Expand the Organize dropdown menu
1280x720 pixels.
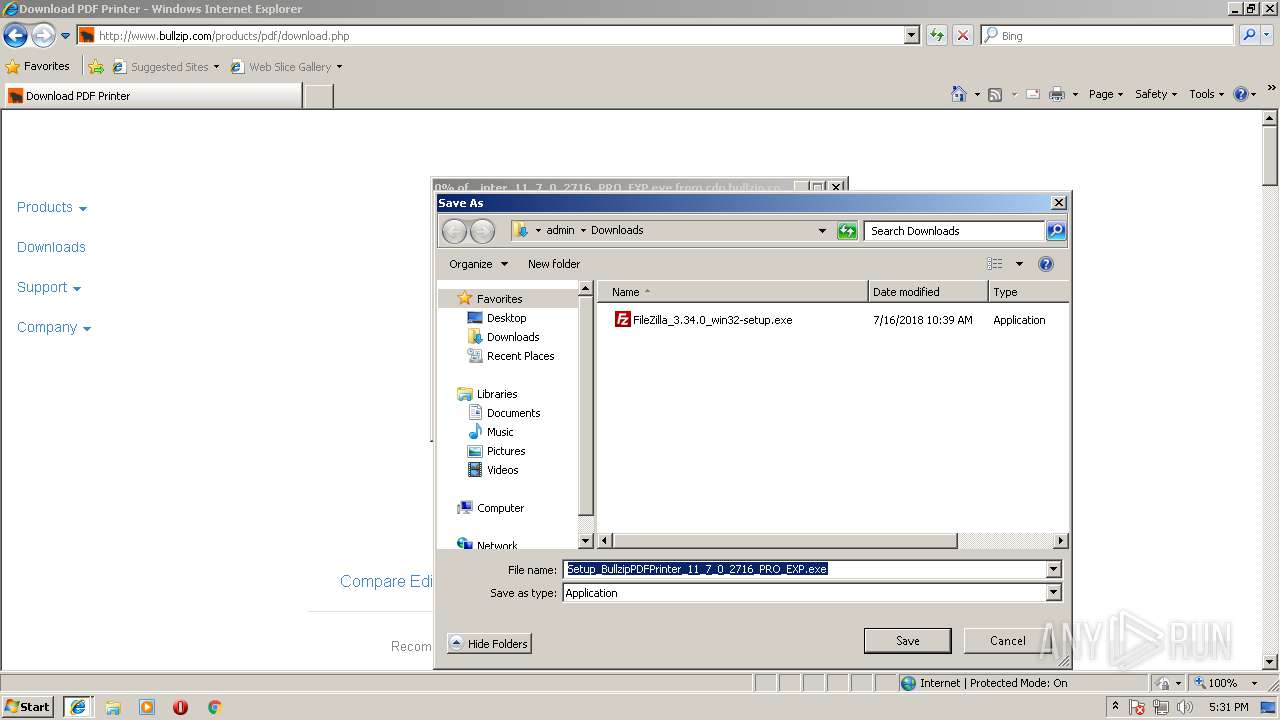point(479,264)
